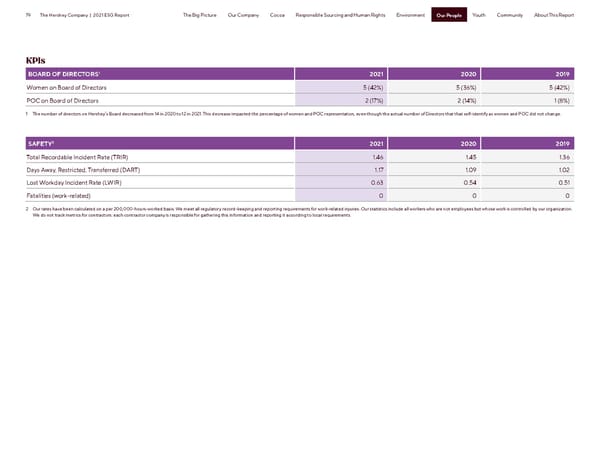Image resolution: width=600 pixels, height=463 pixels.
Task: Go to the Community tab
Action: click(513, 15)
